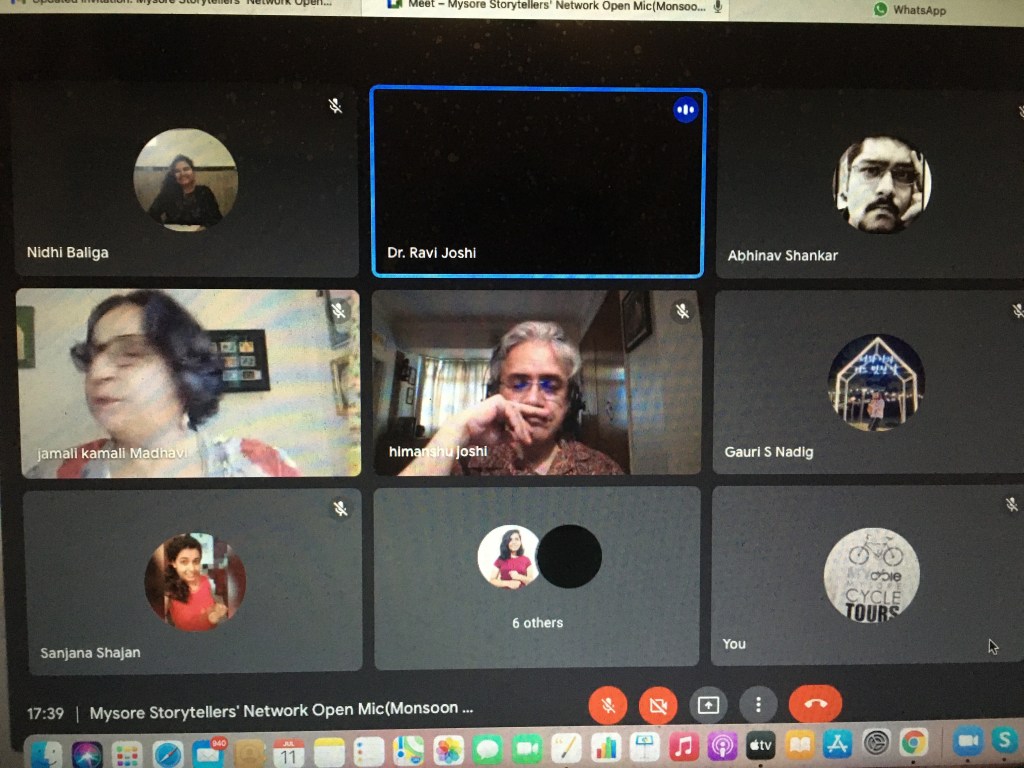This screenshot has height=768, width=1024.
Task: Launch the Music app from the dock
Action: coord(683,747)
